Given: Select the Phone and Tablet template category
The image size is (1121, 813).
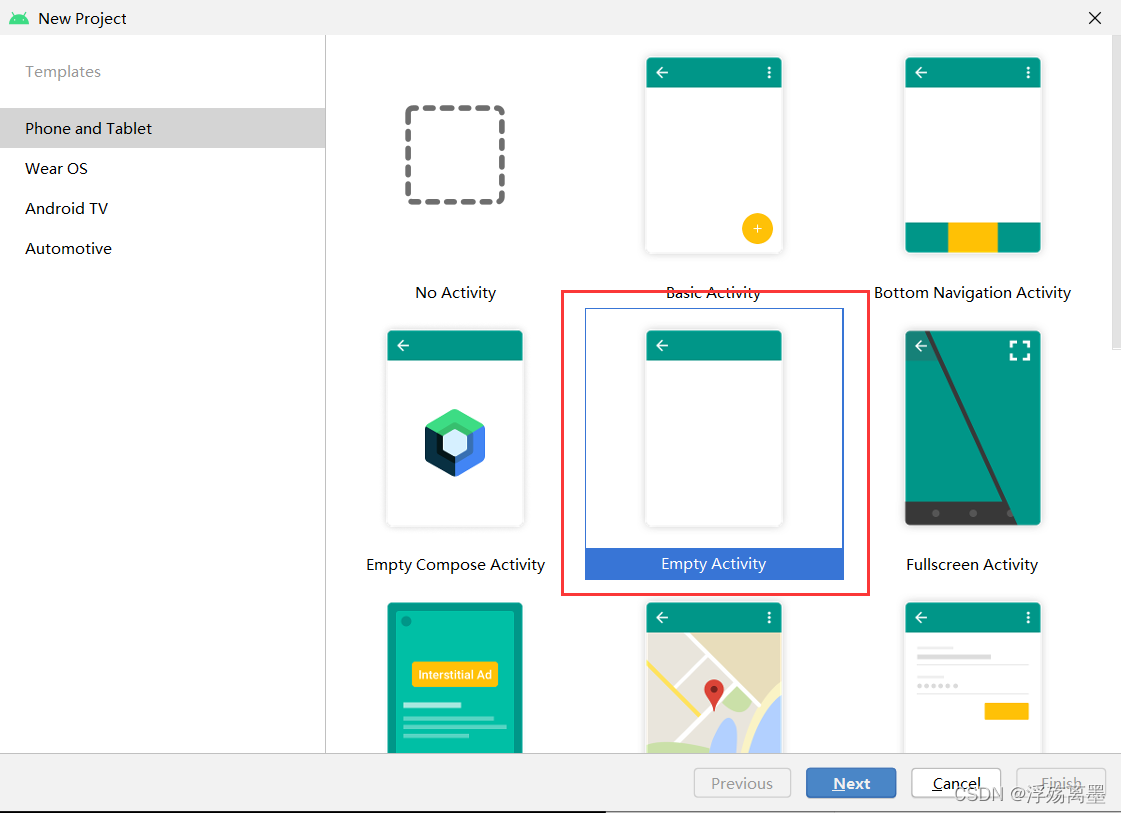Looking at the screenshot, I should (x=162, y=128).
